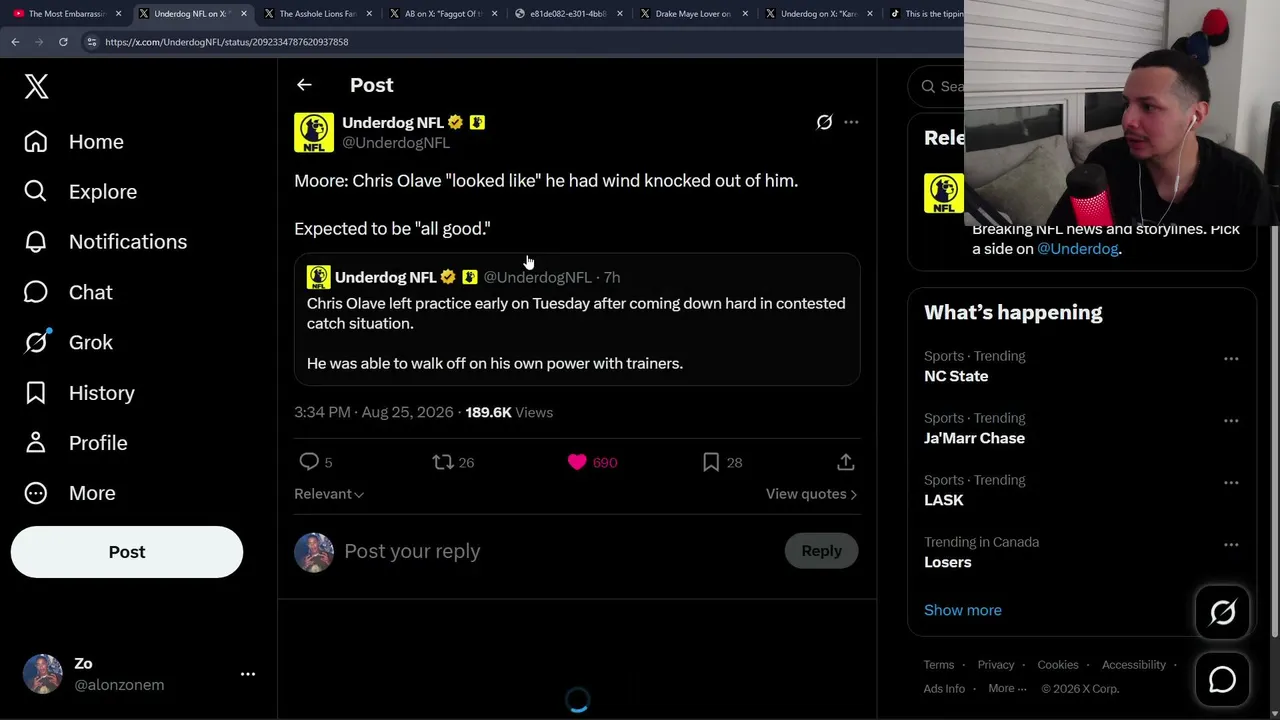Open the post's three-dot more menu
Image resolution: width=1280 pixels, height=720 pixels.
tap(851, 122)
